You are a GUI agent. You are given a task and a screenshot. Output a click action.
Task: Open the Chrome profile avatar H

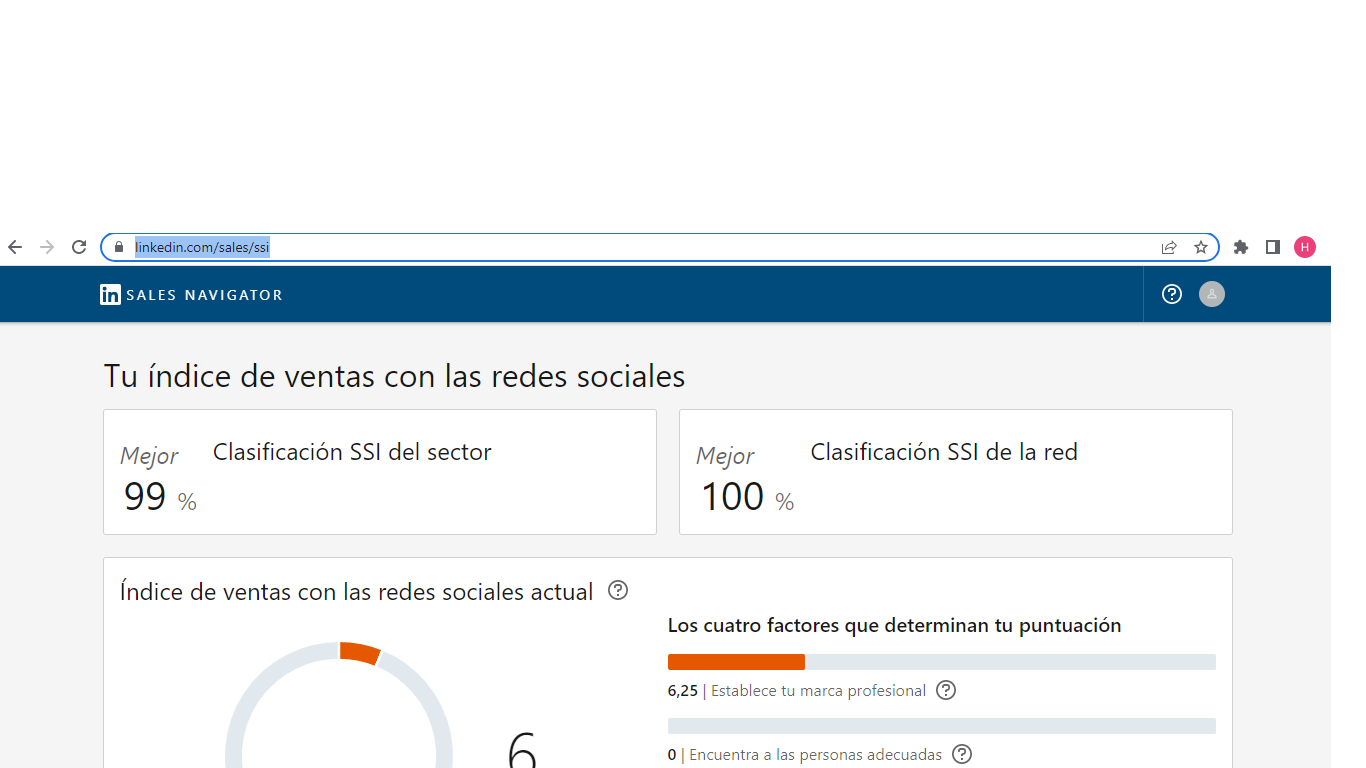pyautogui.click(x=1305, y=247)
